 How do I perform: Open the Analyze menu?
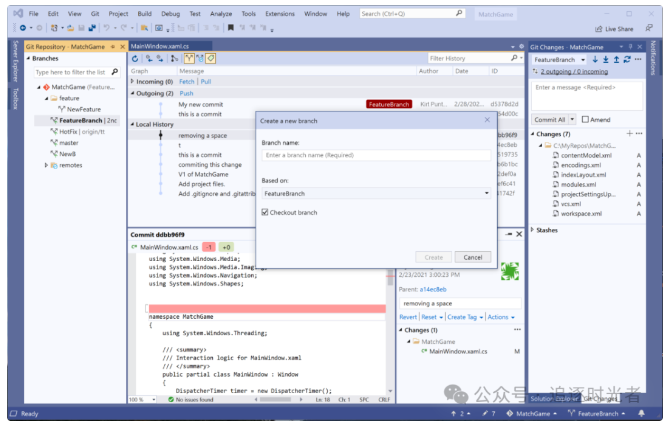coord(221,14)
